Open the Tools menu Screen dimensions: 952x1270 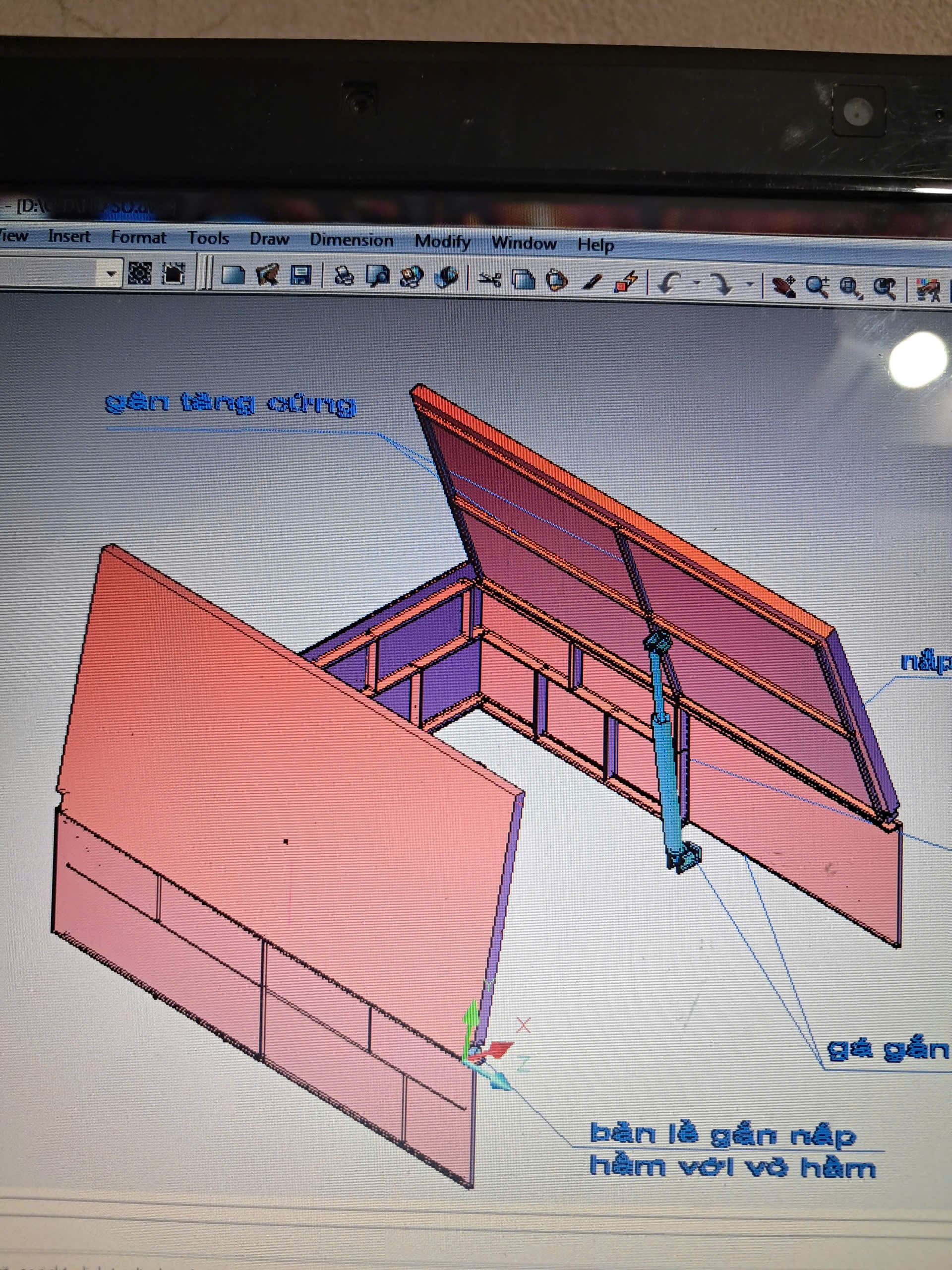click(x=208, y=238)
